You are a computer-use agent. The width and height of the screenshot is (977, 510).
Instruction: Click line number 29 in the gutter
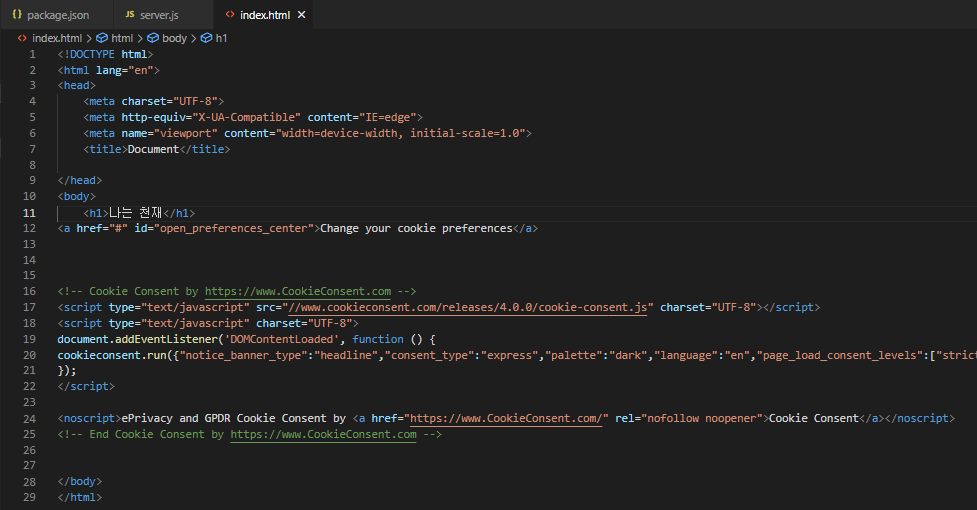coord(29,497)
